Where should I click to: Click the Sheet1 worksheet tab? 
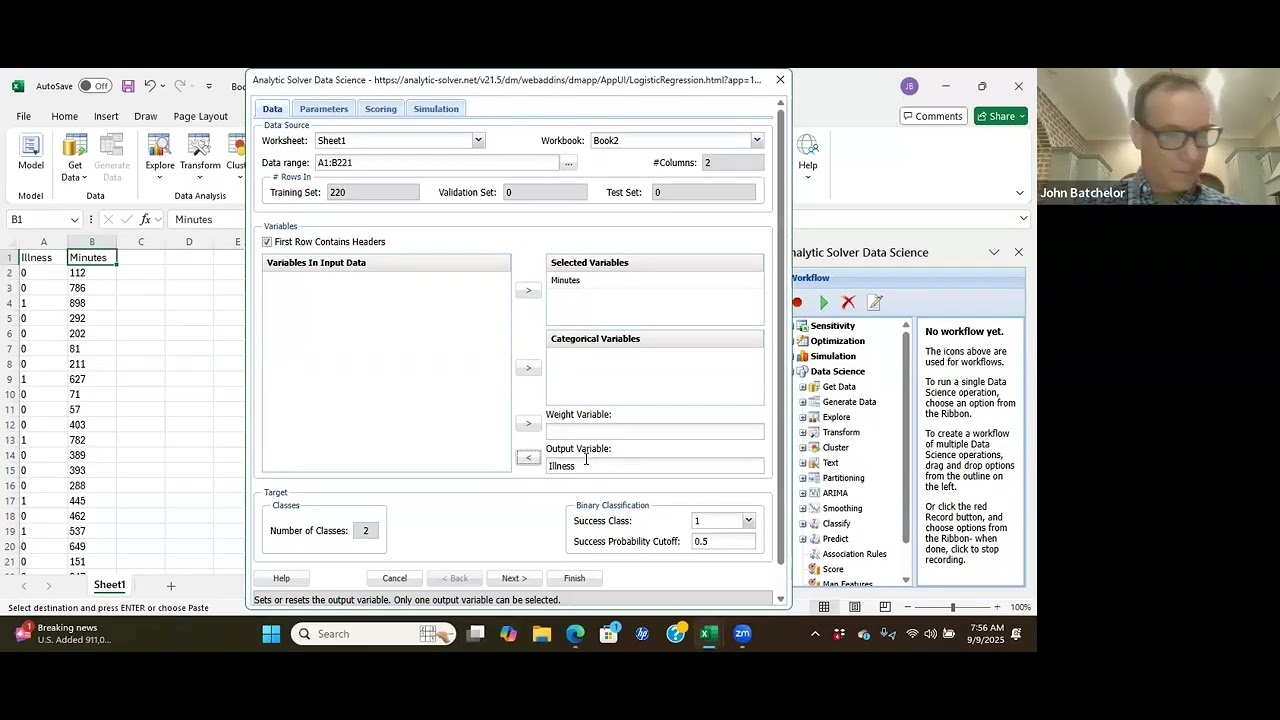click(x=110, y=585)
